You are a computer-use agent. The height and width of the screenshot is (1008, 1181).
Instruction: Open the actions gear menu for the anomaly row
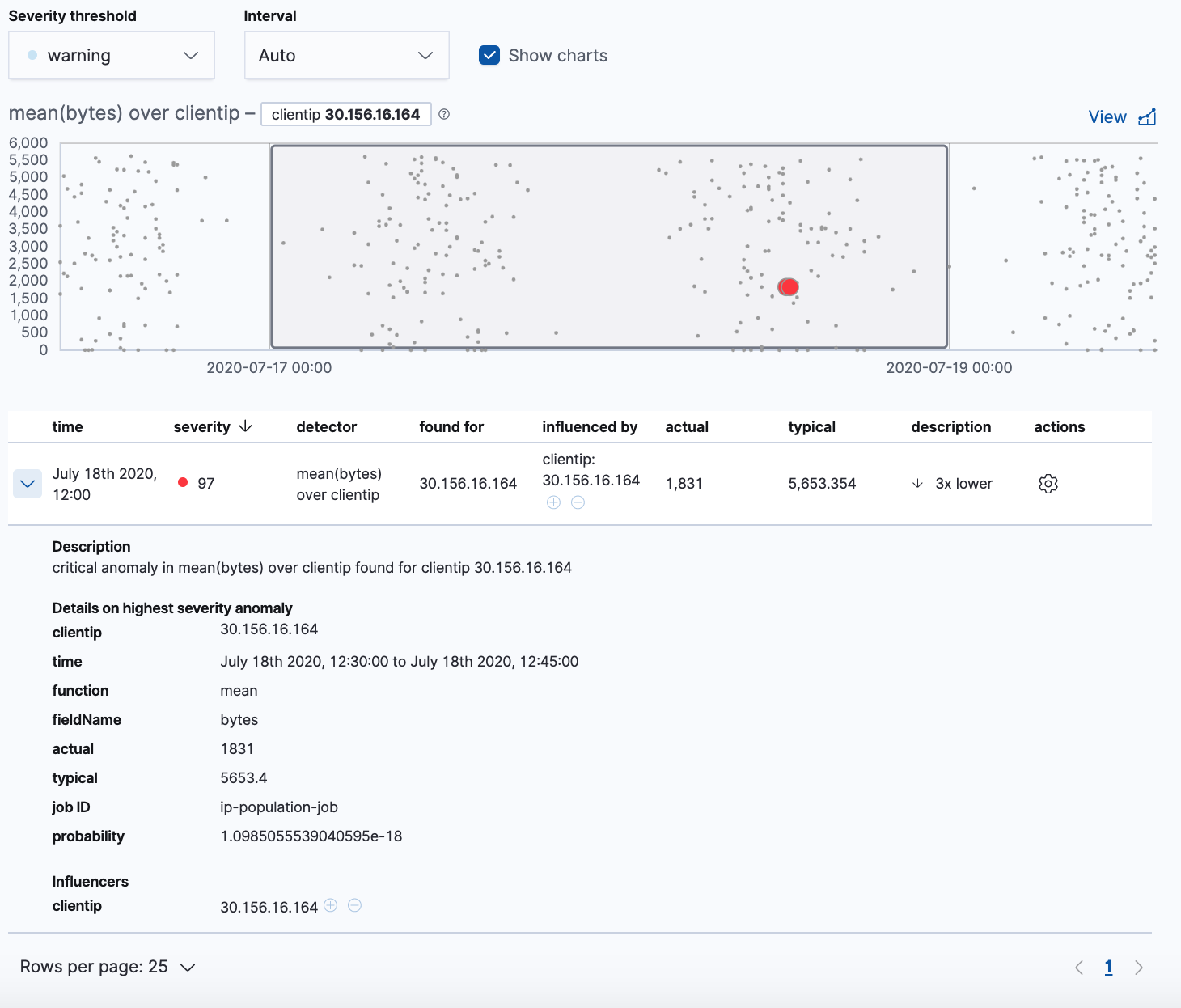1048,483
